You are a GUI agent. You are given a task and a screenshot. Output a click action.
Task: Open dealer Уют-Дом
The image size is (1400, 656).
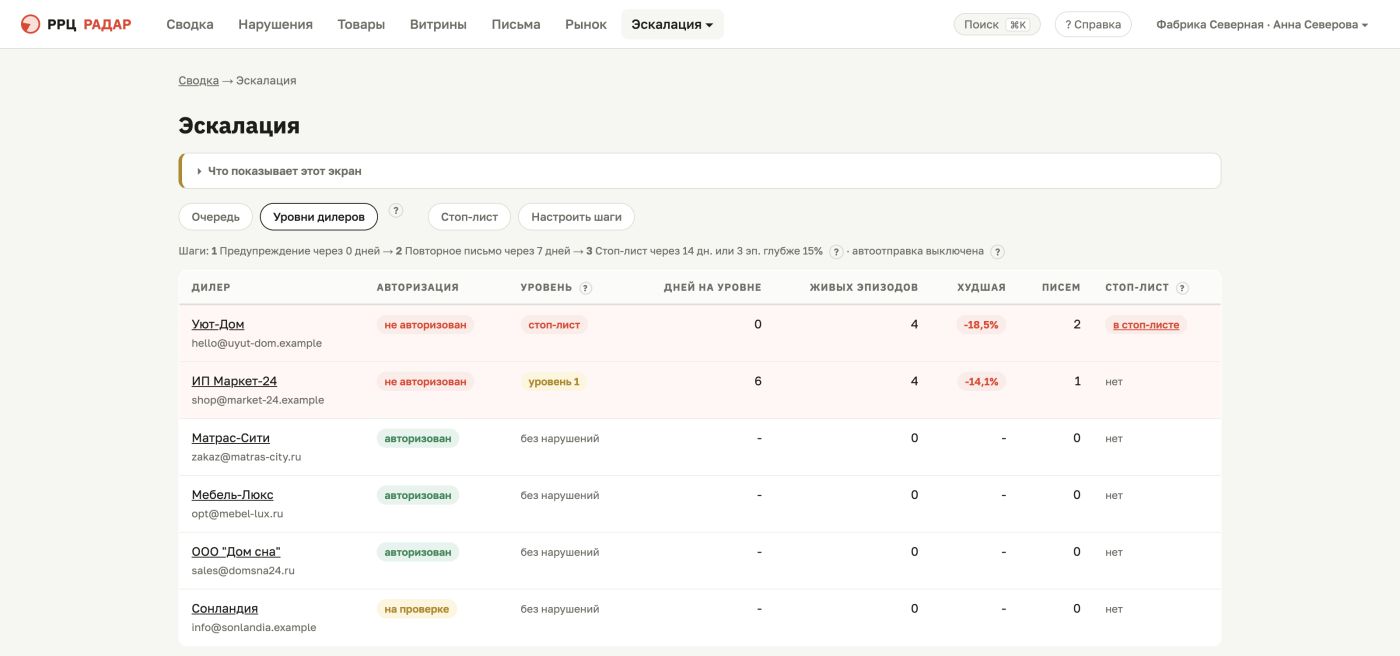(x=218, y=324)
